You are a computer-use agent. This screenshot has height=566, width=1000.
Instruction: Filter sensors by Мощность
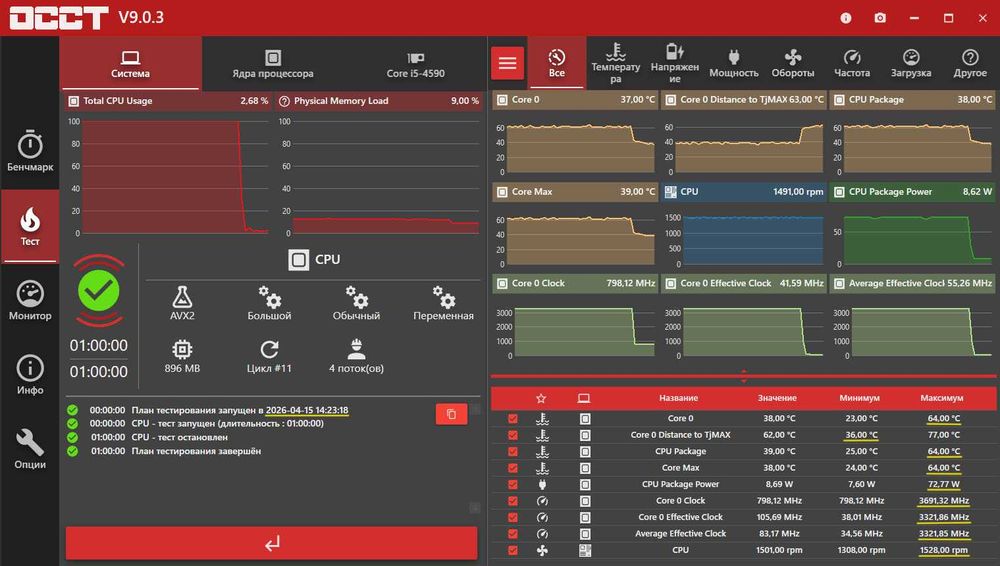coord(733,63)
